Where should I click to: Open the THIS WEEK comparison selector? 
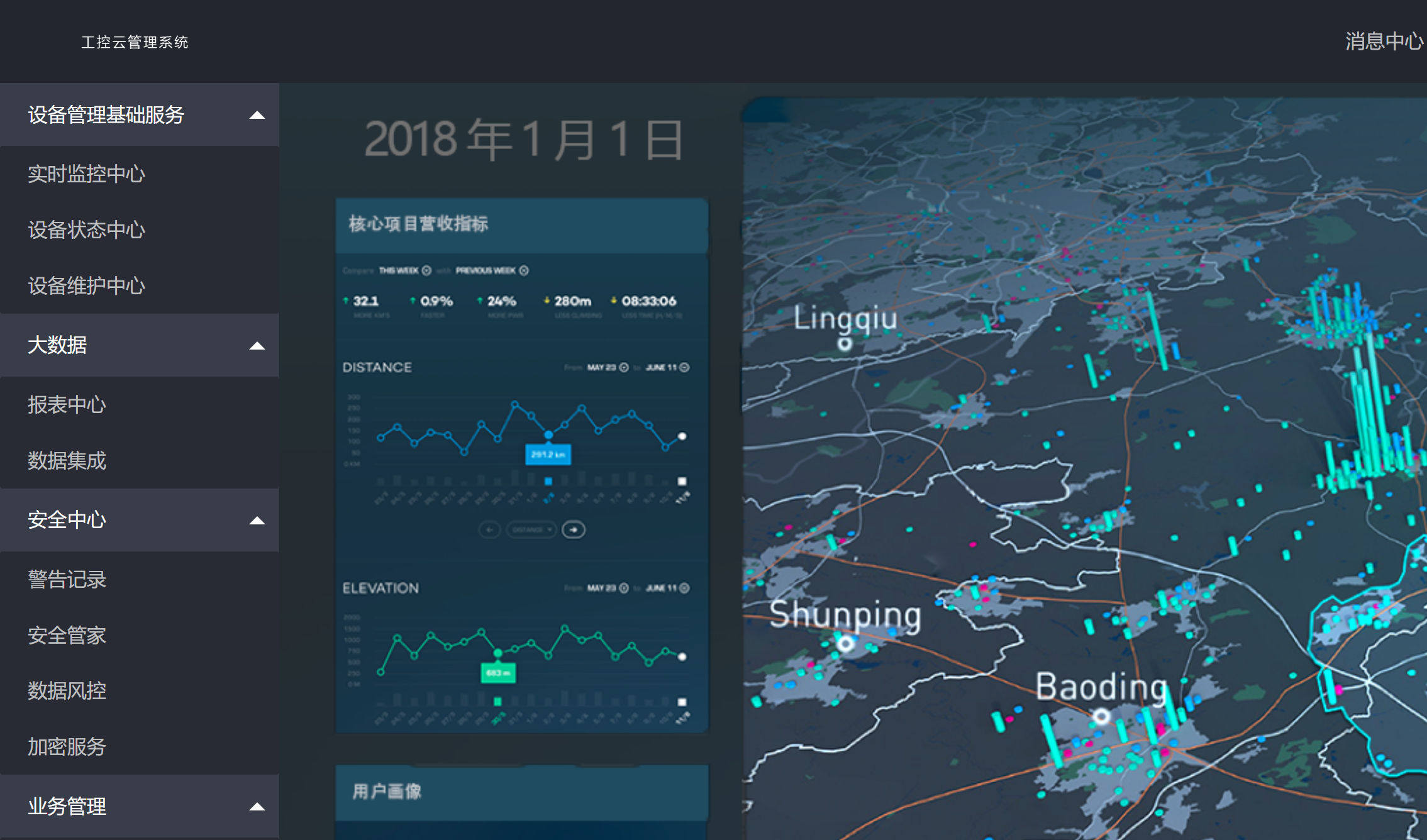coord(426,270)
